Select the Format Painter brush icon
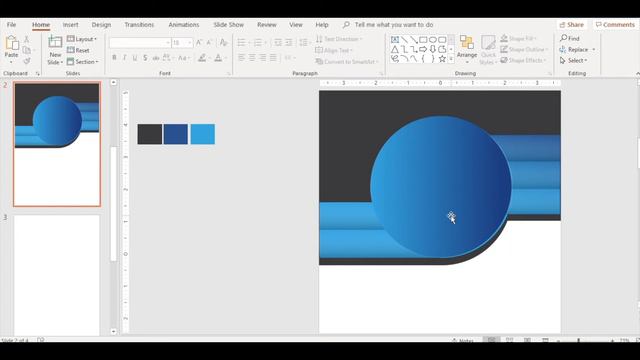Image resolution: width=640 pixels, height=360 pixels. [27, 61]
